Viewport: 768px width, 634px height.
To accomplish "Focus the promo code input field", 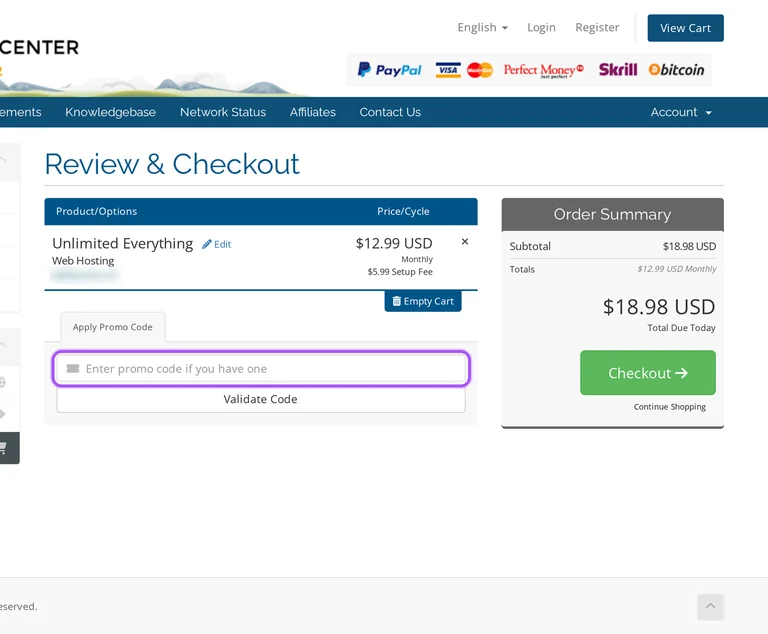I will pyautogui.click(x=261, y=368).
